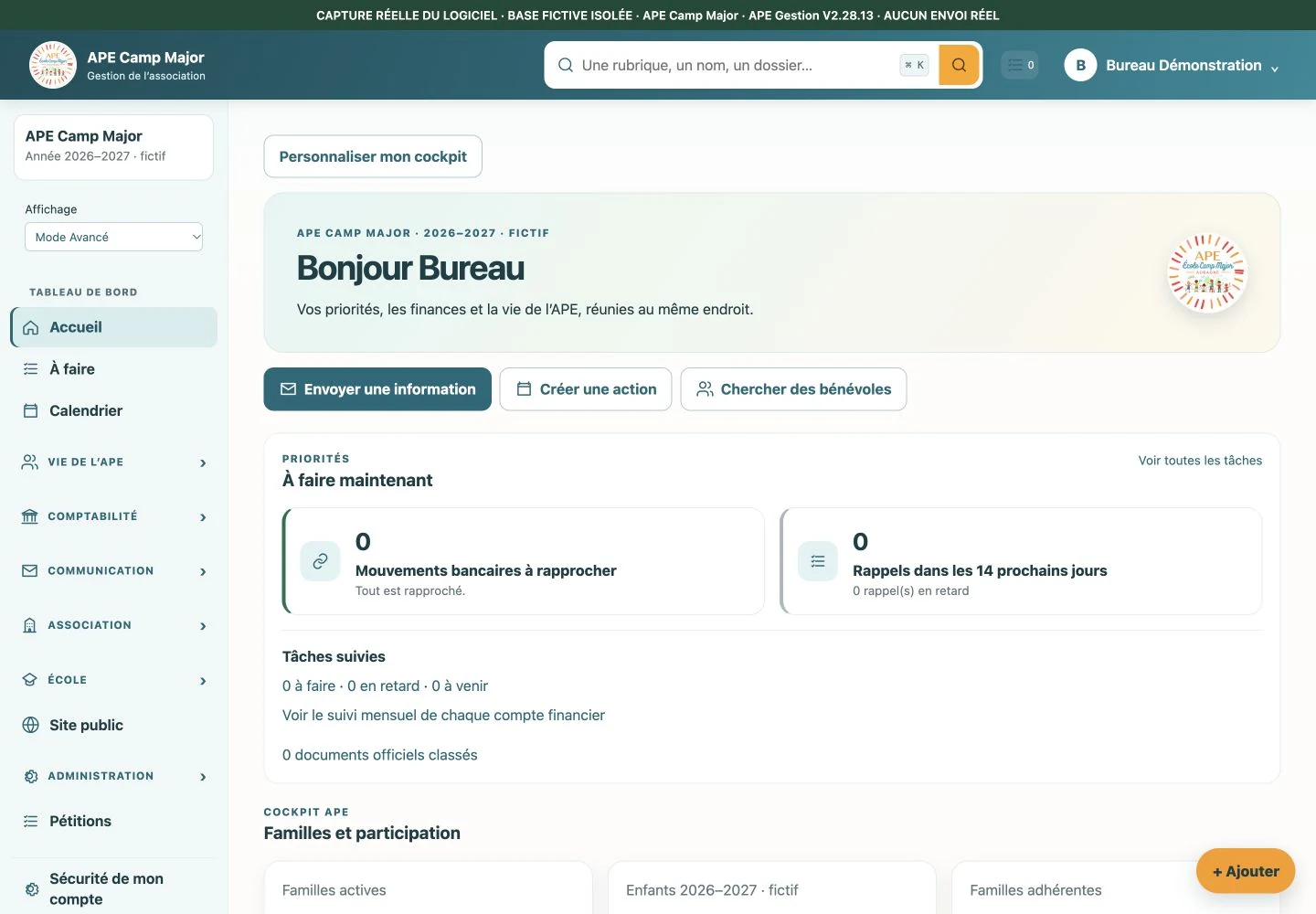Click the Bureau Démonstration avatar letter B
Image resolution: width=1316 pixels, height=914 pixels.
(1080, 65)
